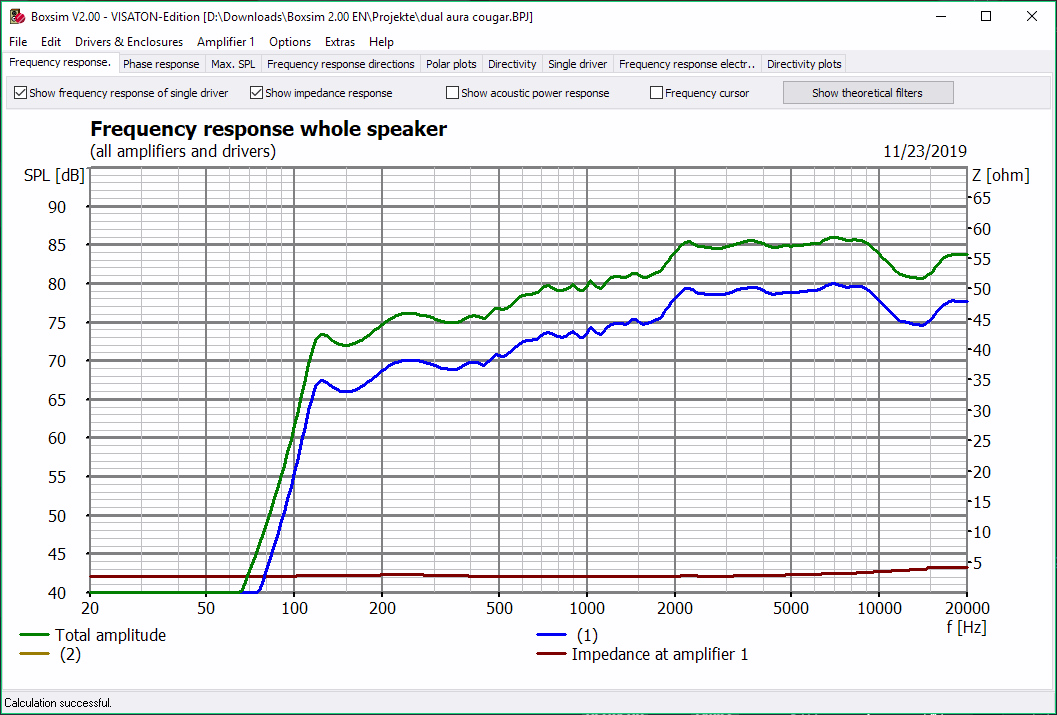Open the Frequency response electr.. tab

tap(688, 64)
